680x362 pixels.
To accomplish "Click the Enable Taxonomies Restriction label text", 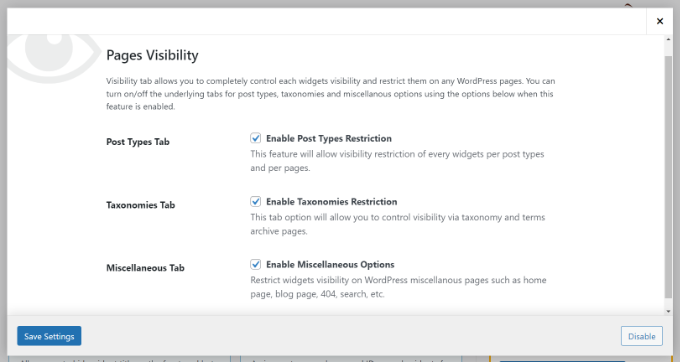I will tap(331, 202).
